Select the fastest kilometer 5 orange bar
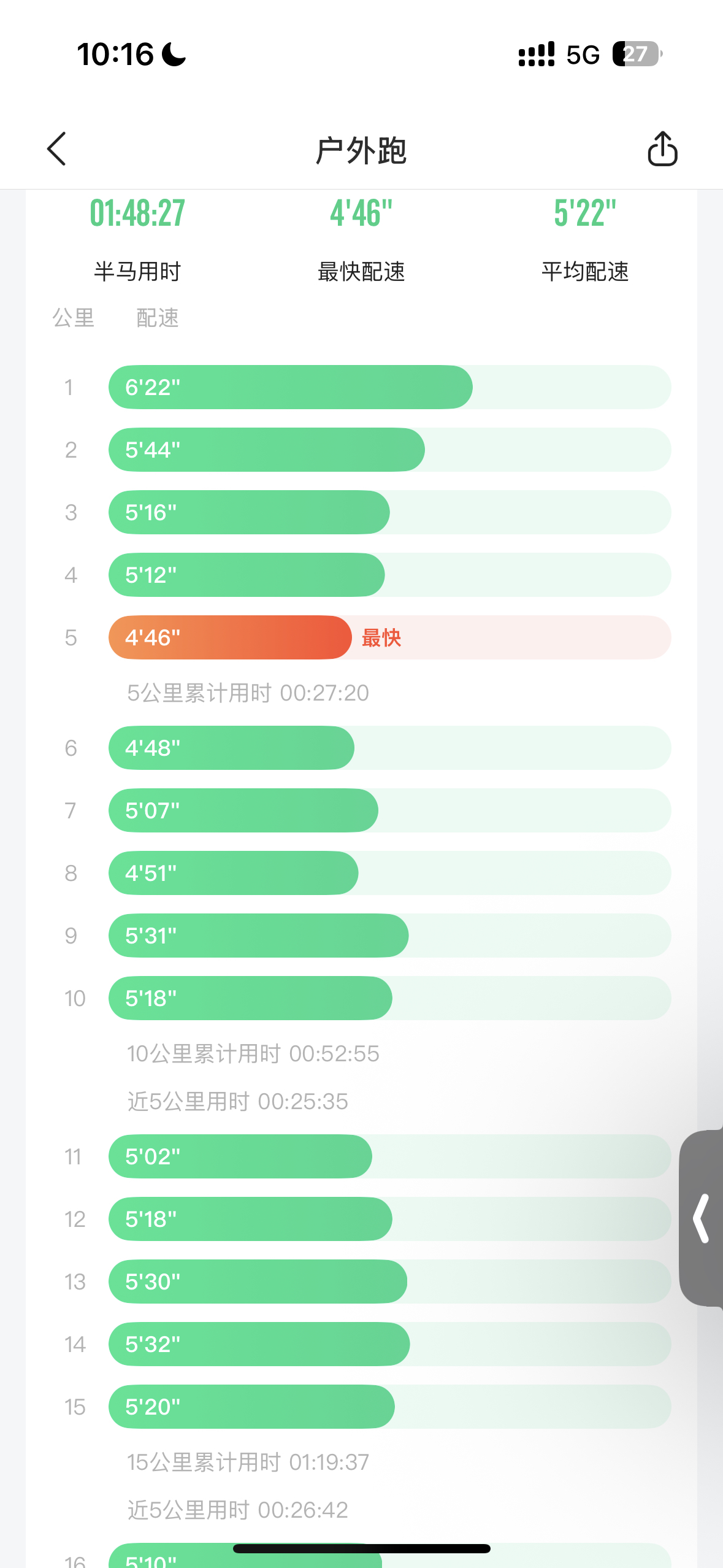This screenshot has width=723, height=1568. (x=230, y=637)
